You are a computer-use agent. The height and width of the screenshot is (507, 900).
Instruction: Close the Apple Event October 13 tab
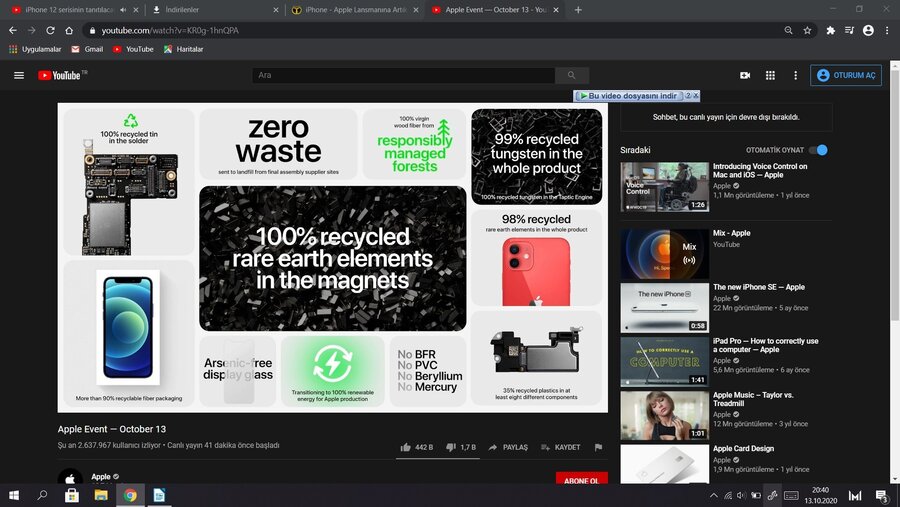tap(556, 10)
